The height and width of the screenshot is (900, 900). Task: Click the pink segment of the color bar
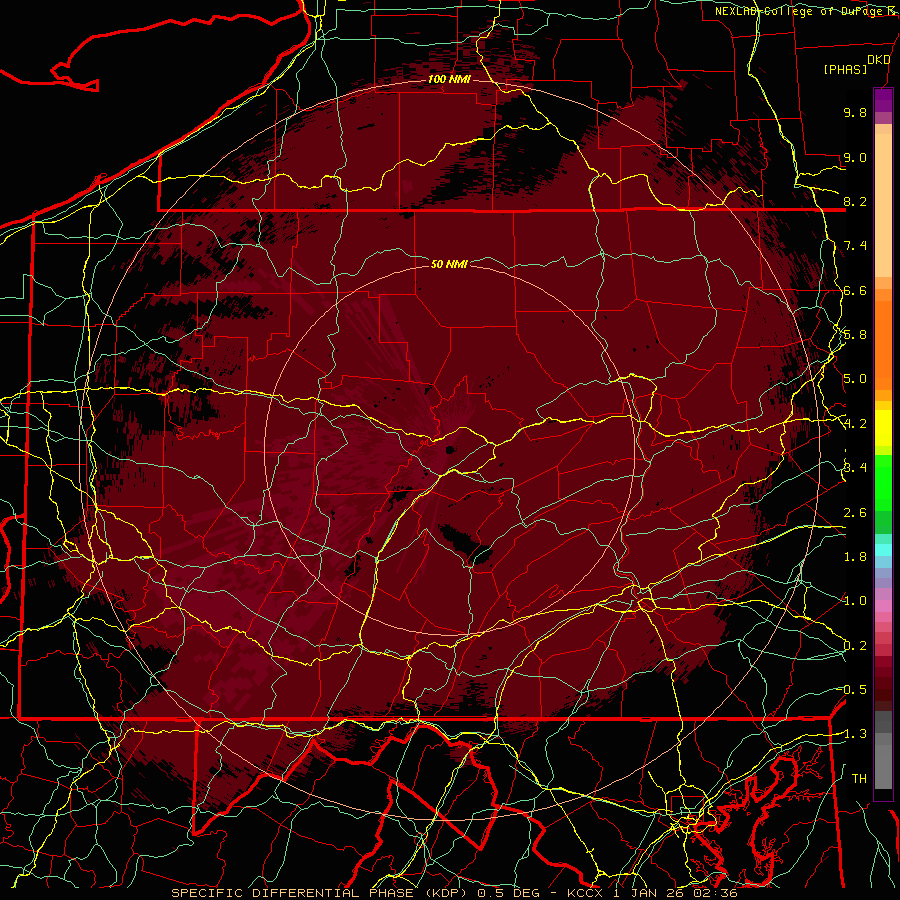pyautogui.click(x=883, y=606)
